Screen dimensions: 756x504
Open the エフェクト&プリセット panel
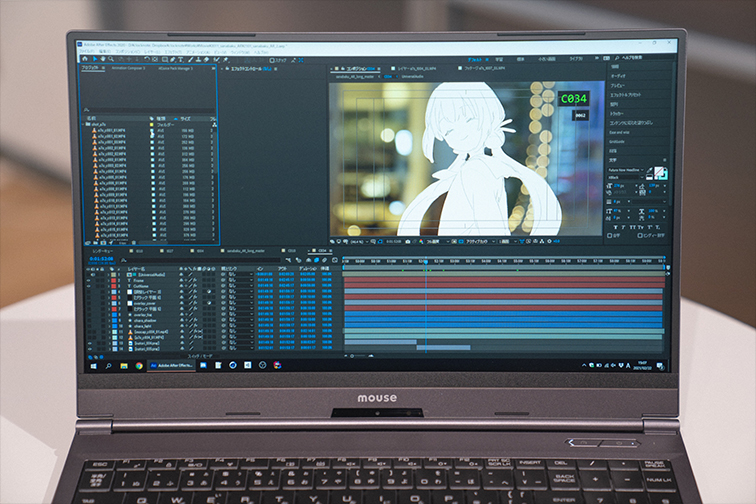pos(626,95)
